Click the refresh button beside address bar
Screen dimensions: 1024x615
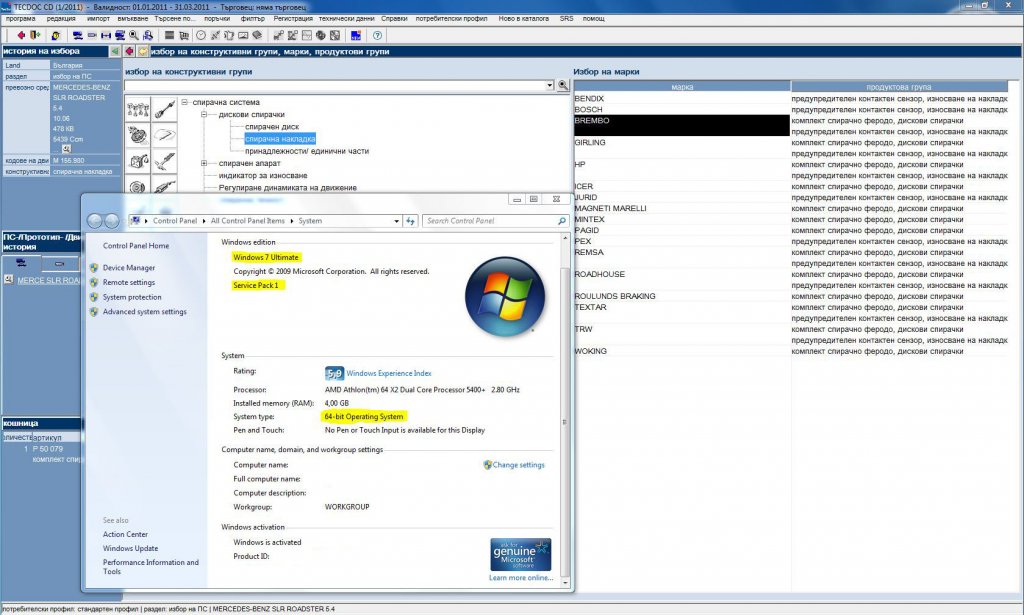(x=410, y=221)
